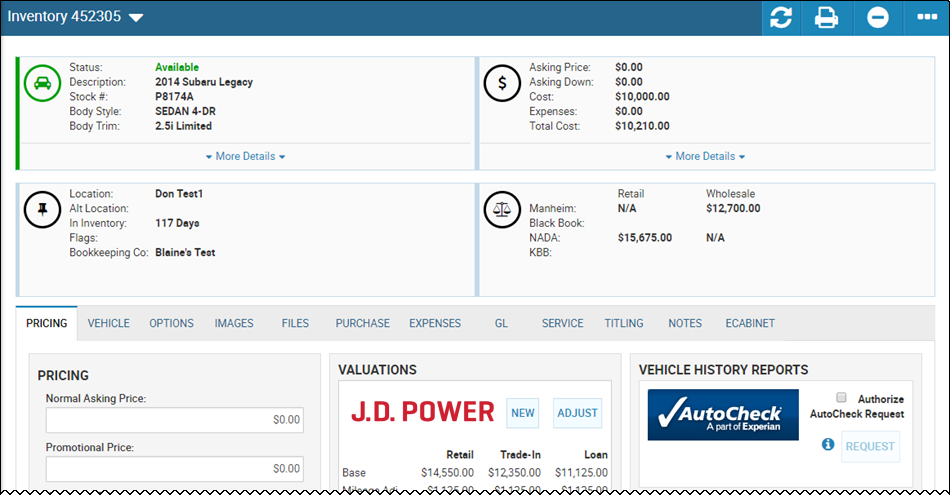This screenshot has width=950, height=496.
Task: Click the pushpin location icon
Action: tap(42, 210)
